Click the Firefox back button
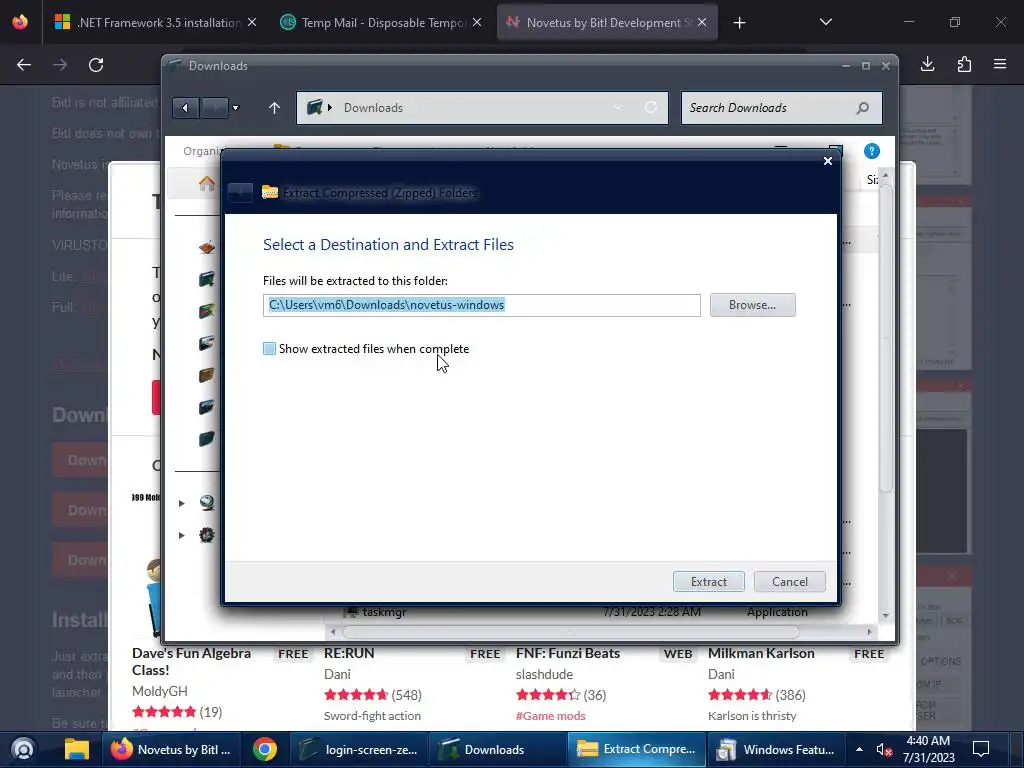 (24, 65)
